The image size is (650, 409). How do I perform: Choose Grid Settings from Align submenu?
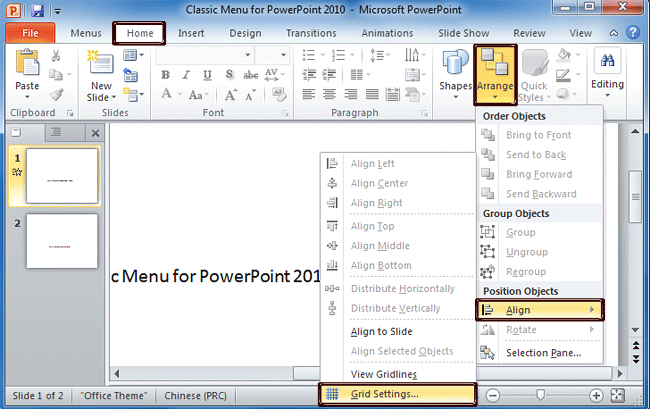click(398, 394)
